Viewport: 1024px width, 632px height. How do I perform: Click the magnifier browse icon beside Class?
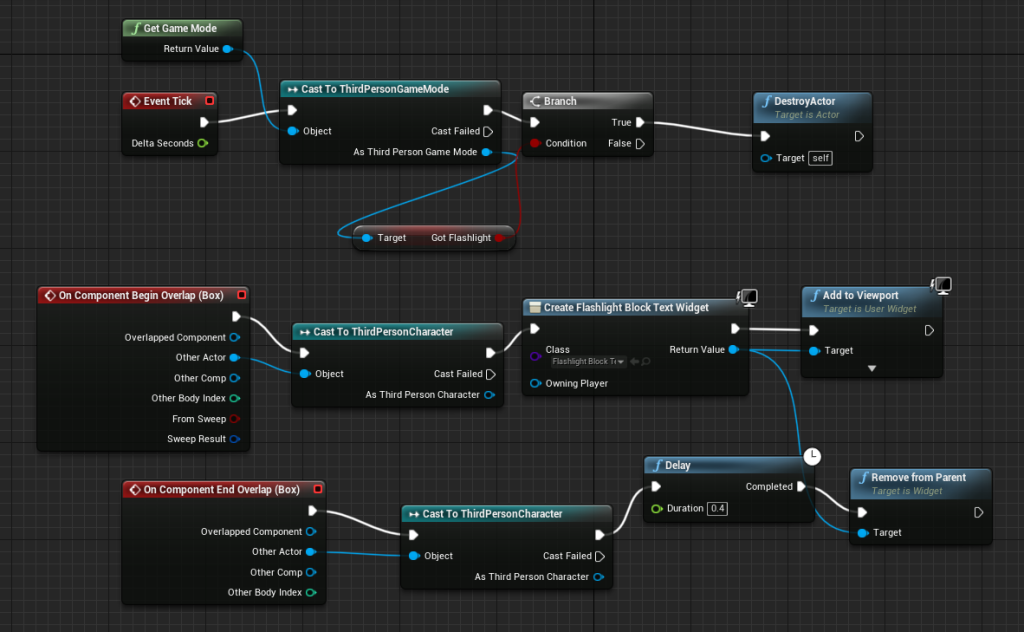click(646, 361)
